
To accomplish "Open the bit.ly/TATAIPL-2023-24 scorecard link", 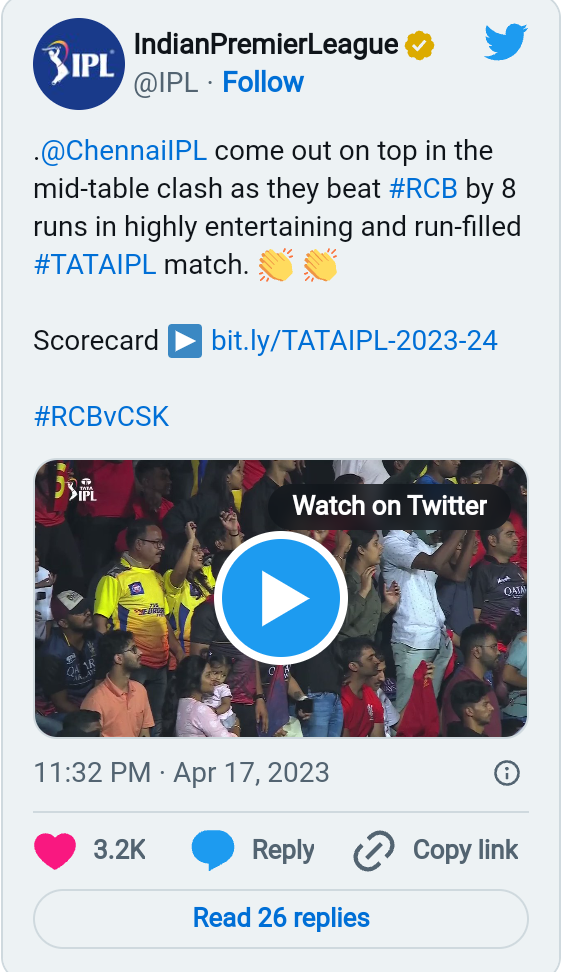I will click(x=355, y=340).
